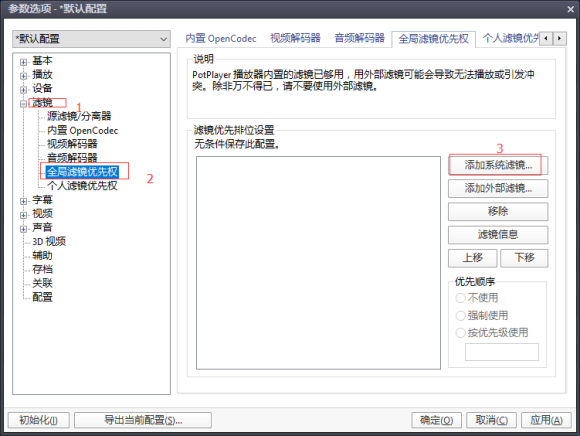Expand the 视频 tree node

click(x=23, y=215)
